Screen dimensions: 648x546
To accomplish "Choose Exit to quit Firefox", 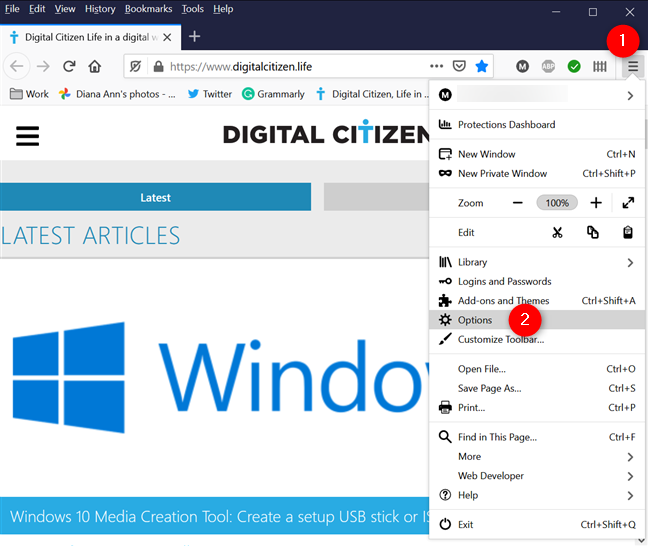I will point(537,525).
